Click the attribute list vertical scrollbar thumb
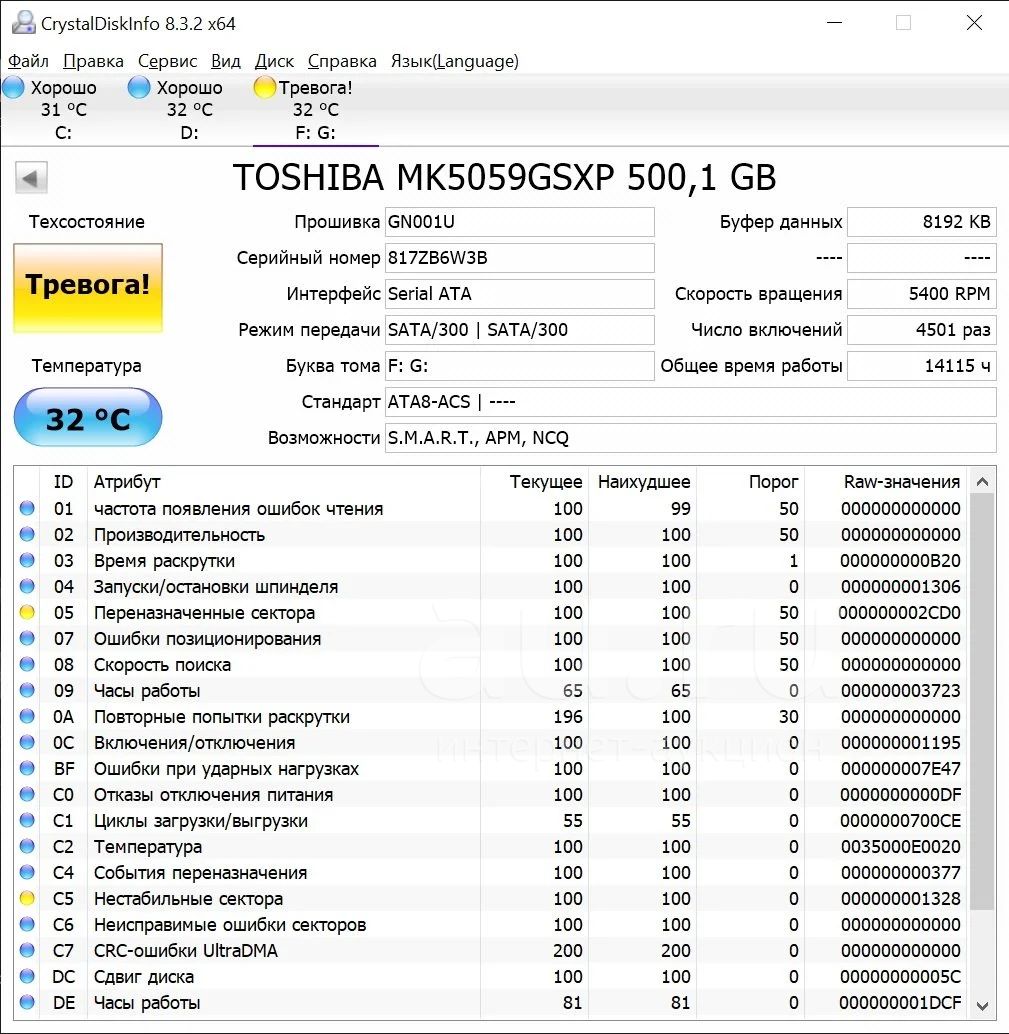Screen dimensions: 1009x1034 tap(982, 702)
